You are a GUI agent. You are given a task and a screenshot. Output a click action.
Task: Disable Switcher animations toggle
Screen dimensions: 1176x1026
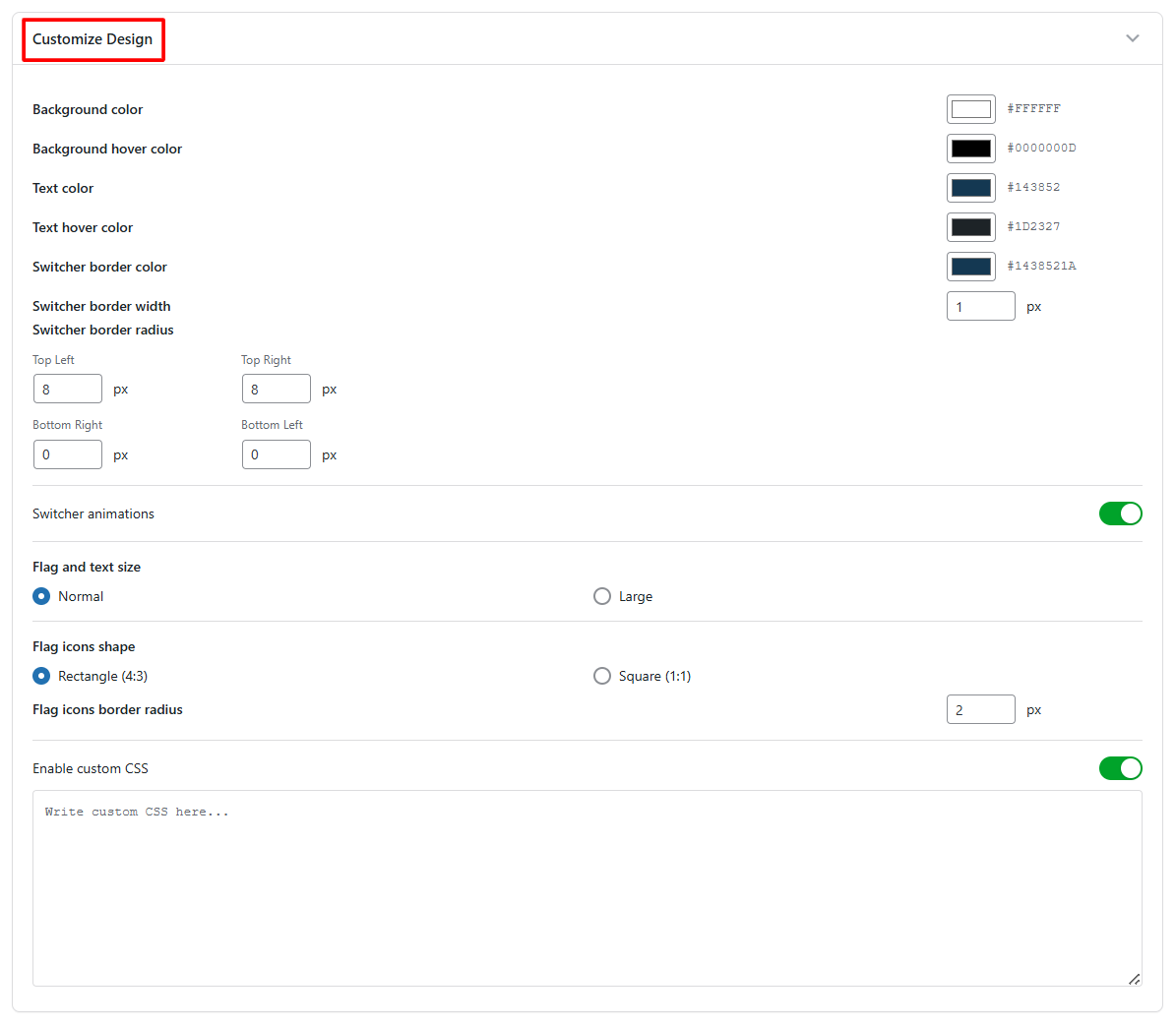1120,513
